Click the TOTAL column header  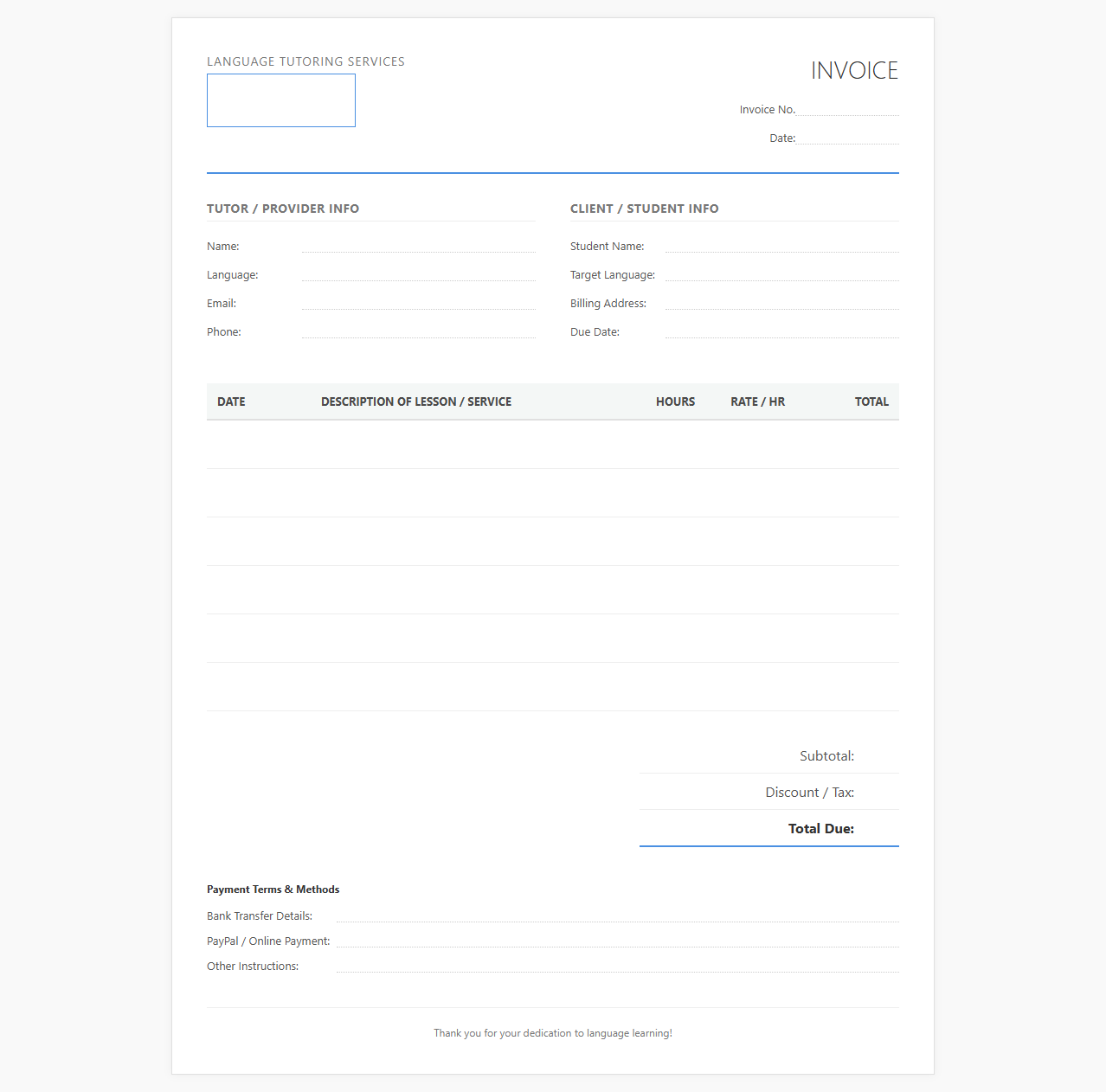(871, 401)
